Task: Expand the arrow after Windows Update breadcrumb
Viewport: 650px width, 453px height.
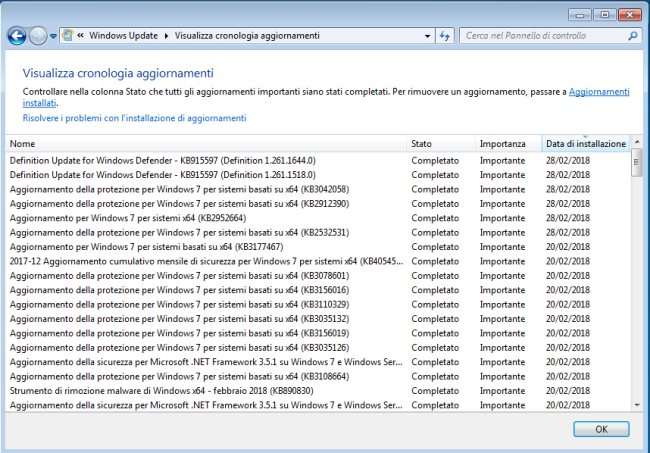Action: click(166, 36)
